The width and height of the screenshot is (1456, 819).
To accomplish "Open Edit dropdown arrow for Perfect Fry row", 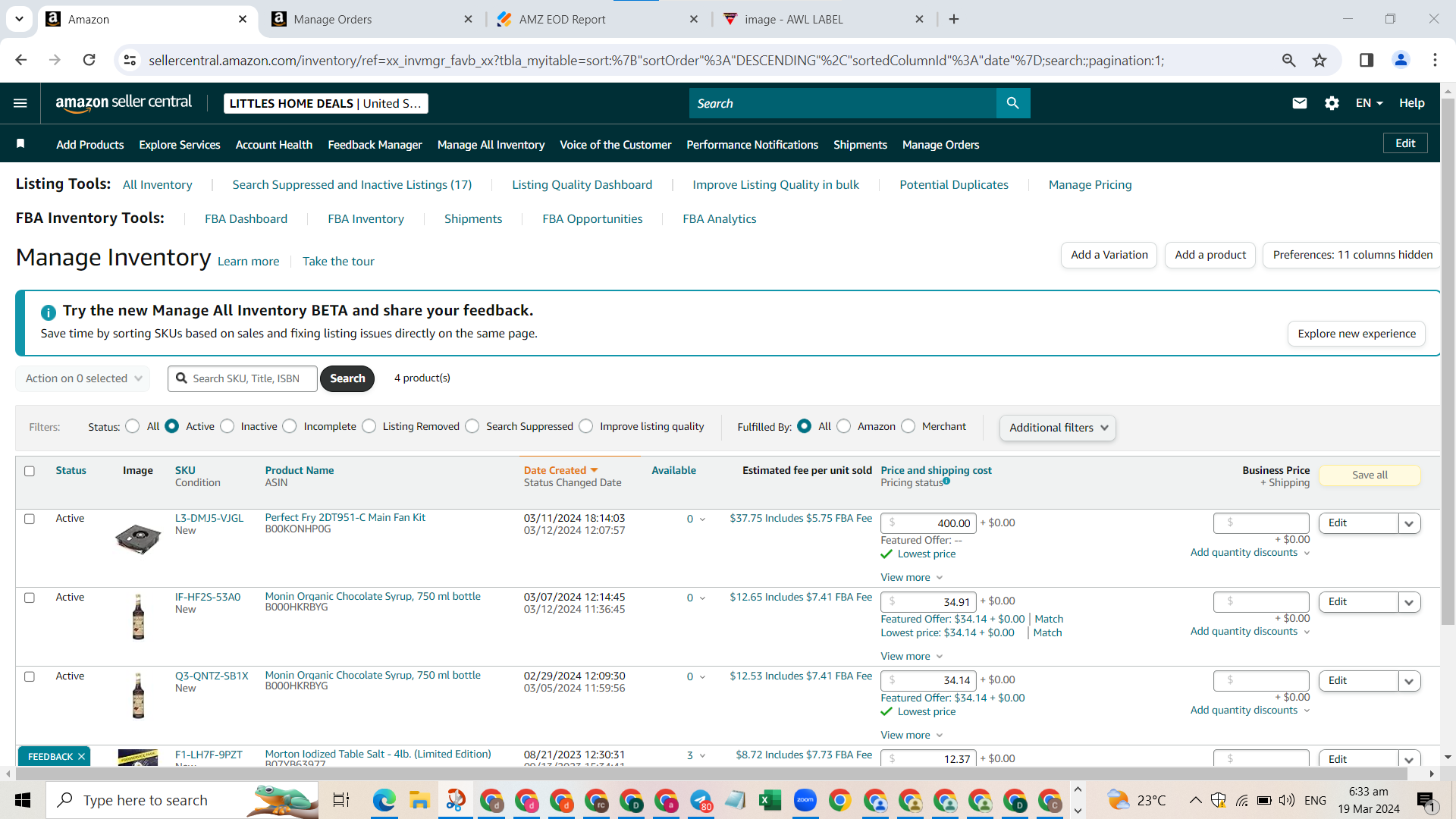I will point(1409,523).
